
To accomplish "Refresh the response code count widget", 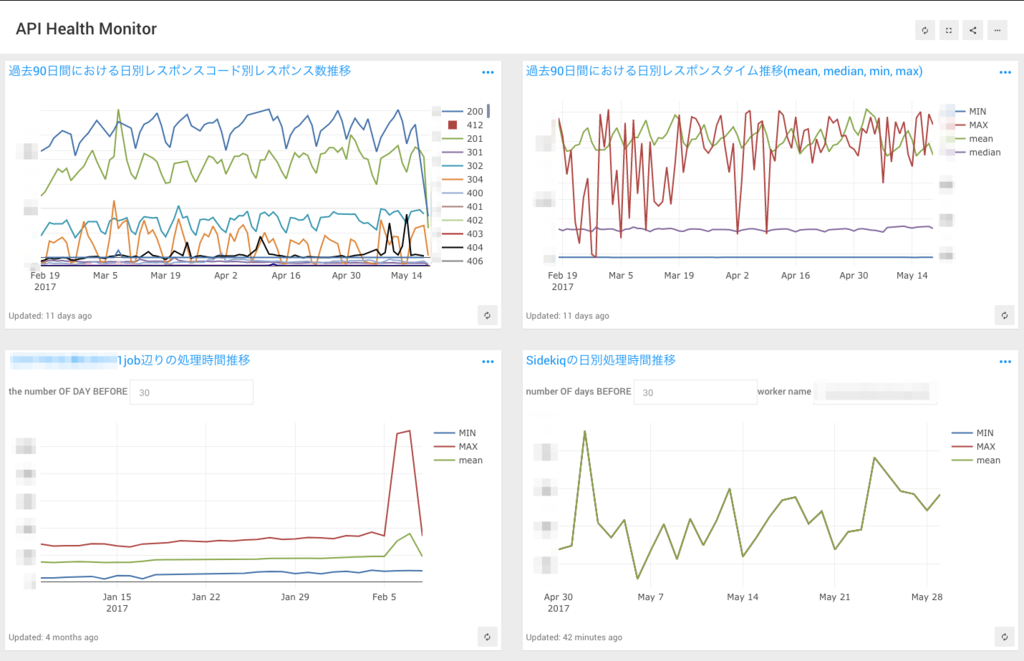I will coord(487,315).
